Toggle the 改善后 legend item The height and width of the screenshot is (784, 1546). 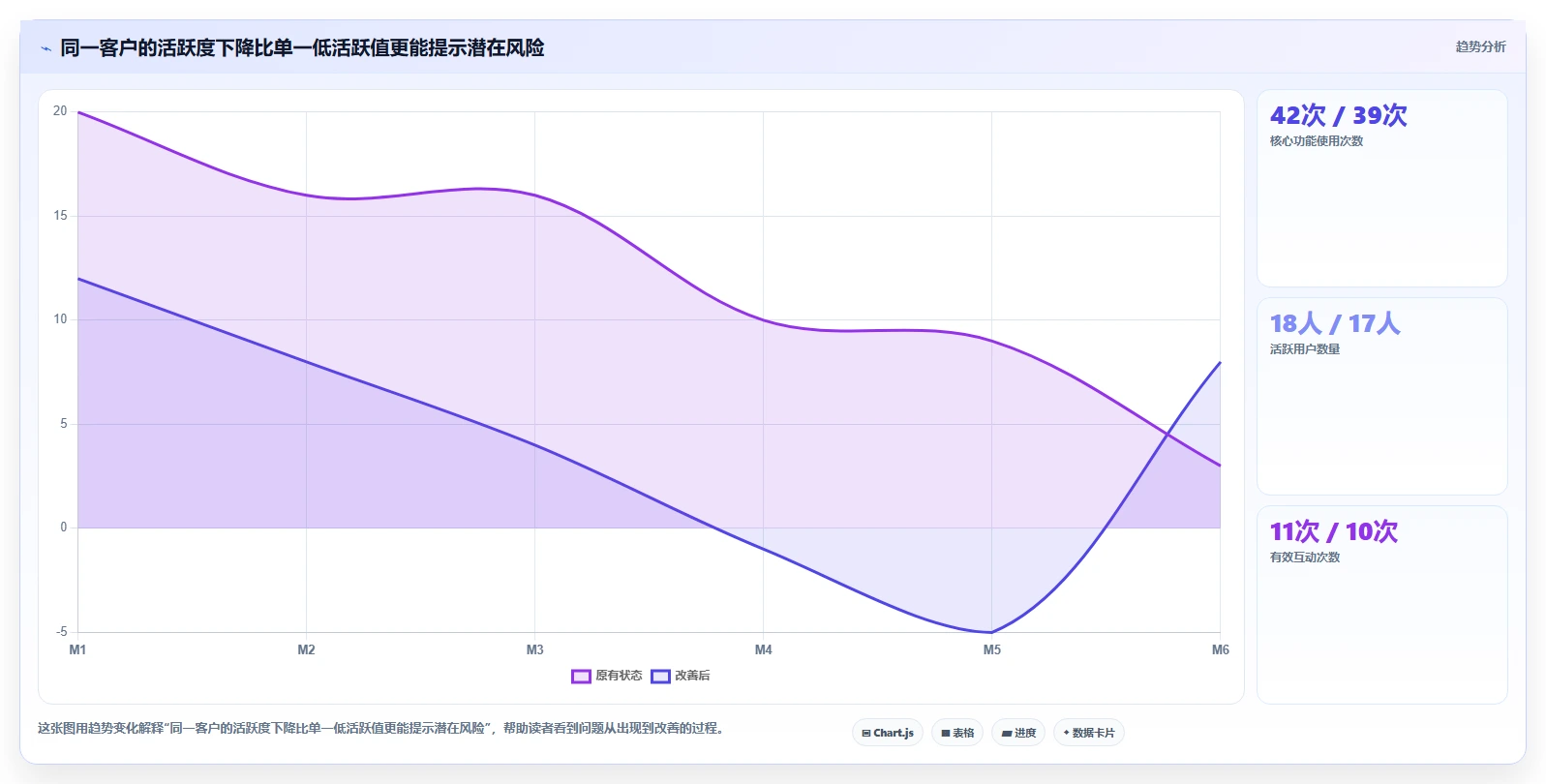(681, 676)
